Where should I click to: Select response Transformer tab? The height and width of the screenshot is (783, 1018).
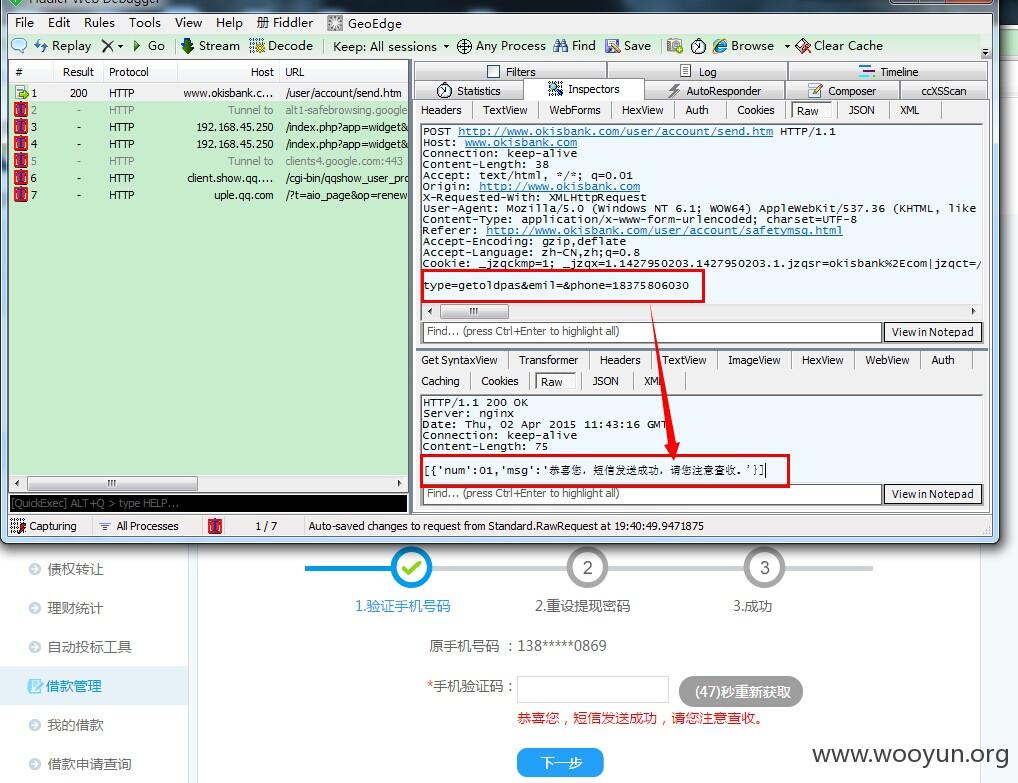click(x=548, y=360)
